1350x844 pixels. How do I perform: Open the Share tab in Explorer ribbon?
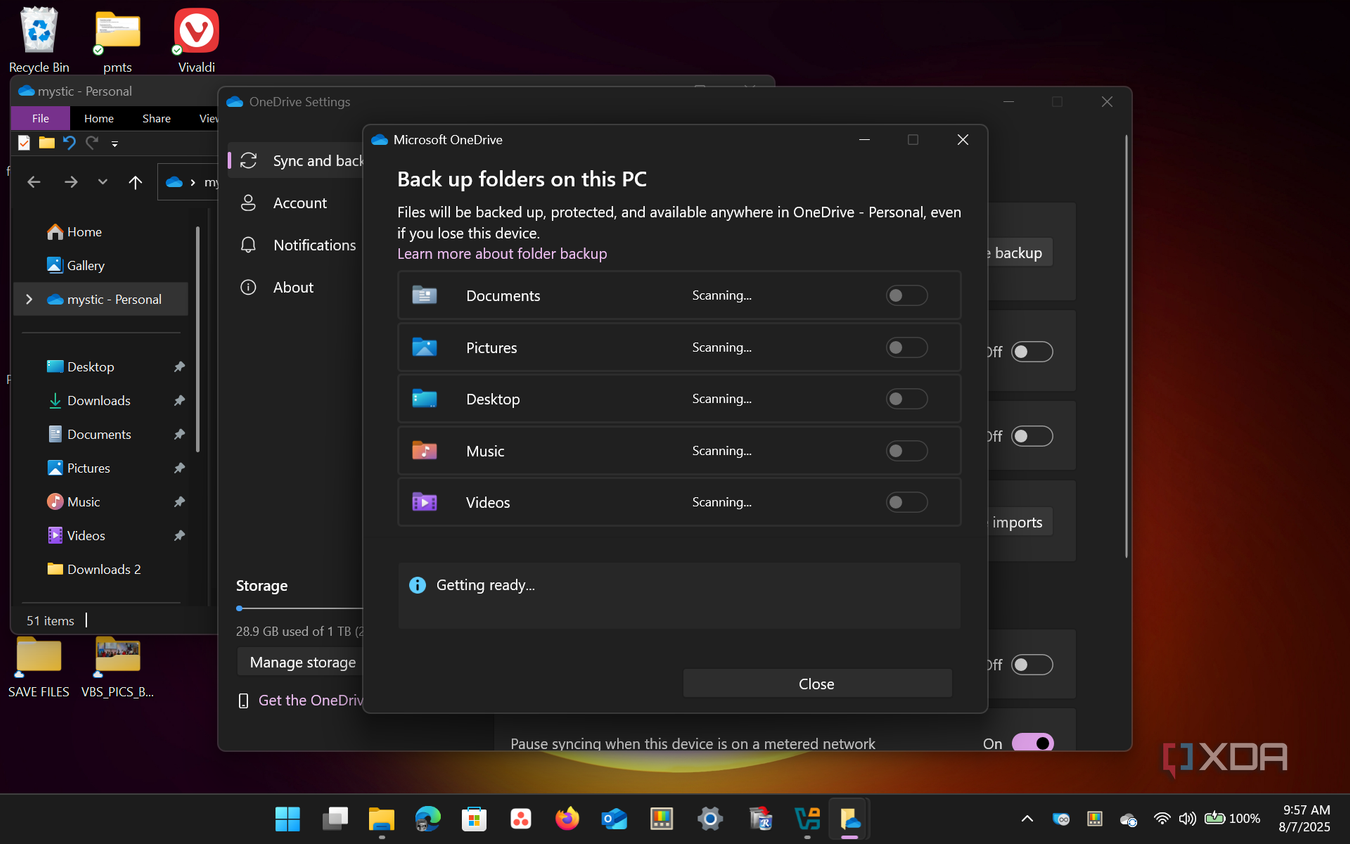(x=156, y=118)
